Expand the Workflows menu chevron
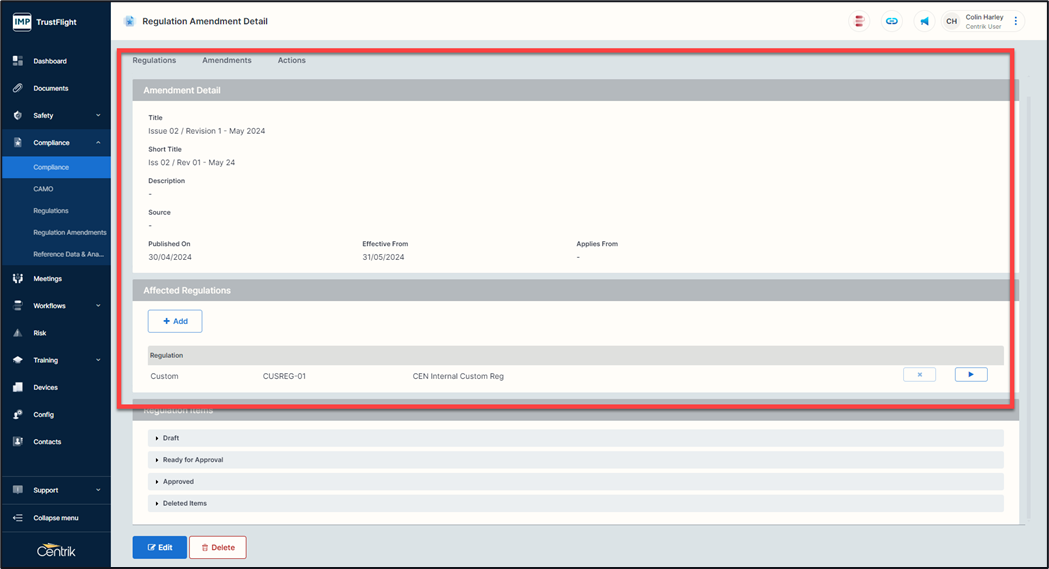Viewport: 1049px width, 569px height. [98, 306]
